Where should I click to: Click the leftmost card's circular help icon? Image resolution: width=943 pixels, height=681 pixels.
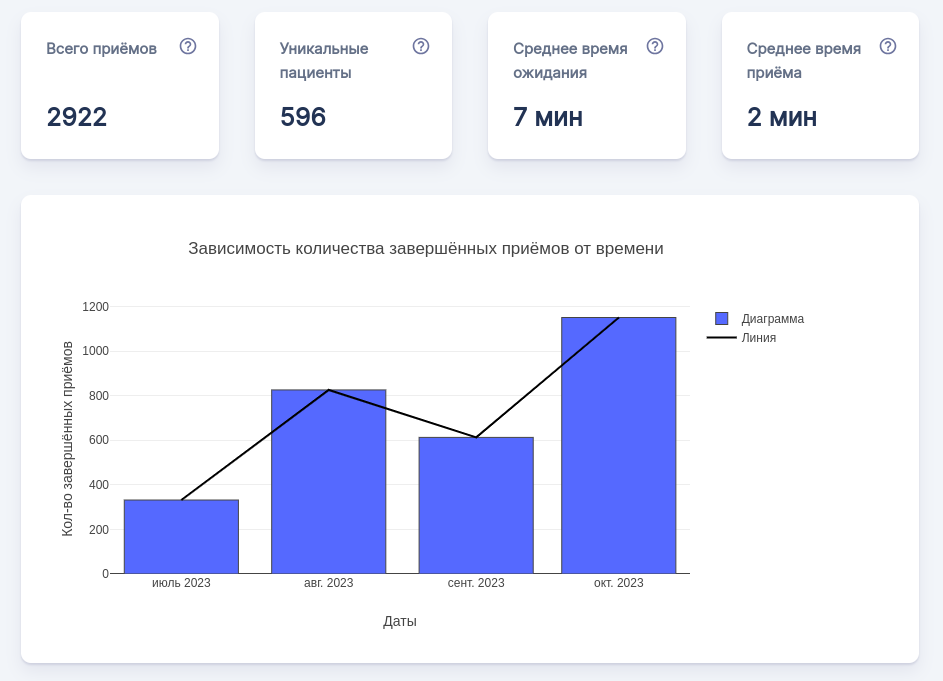[189, 46]
